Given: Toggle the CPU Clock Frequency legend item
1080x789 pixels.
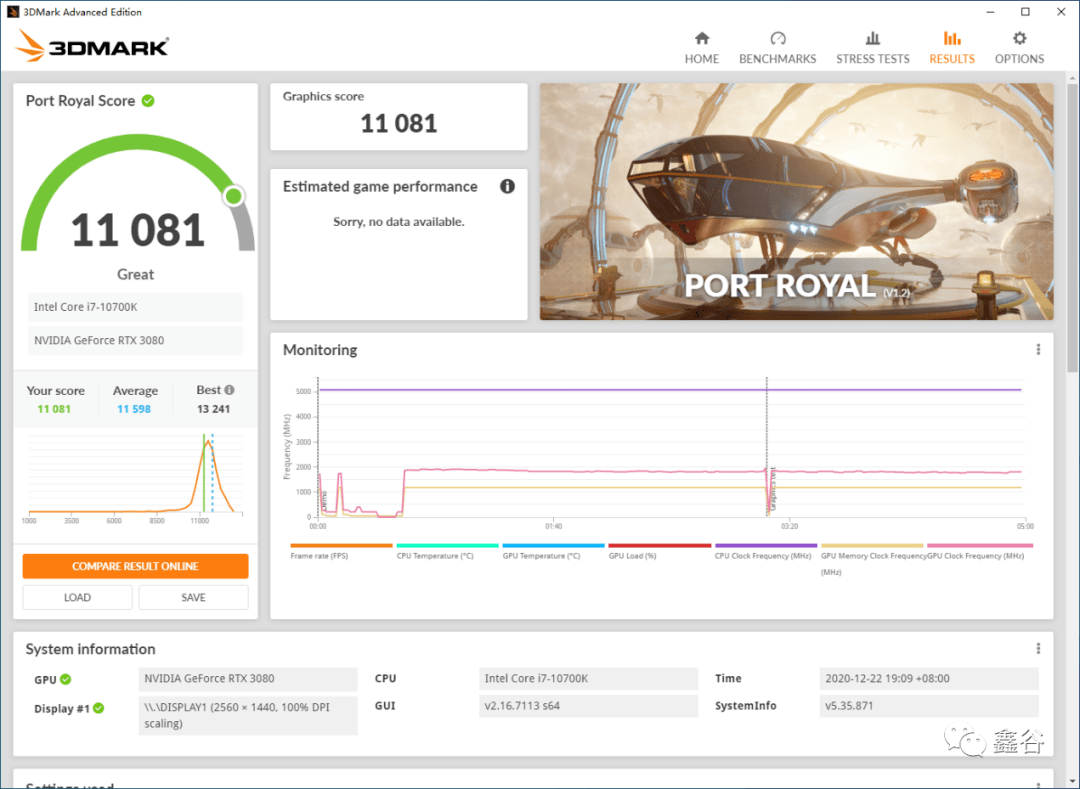Looking at the screenshot, I should (765, 551).
